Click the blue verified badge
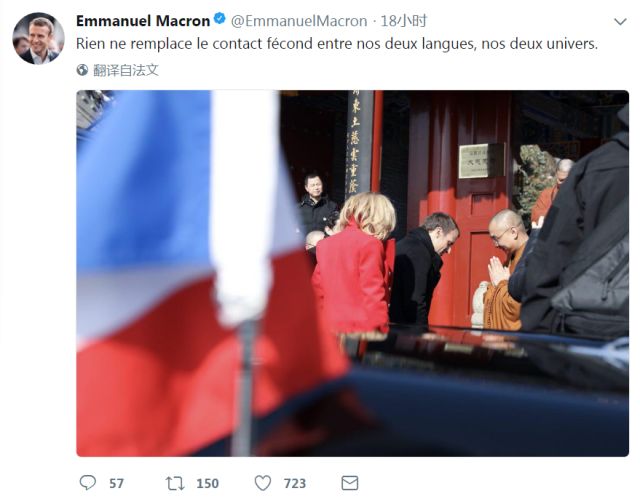 220,19
